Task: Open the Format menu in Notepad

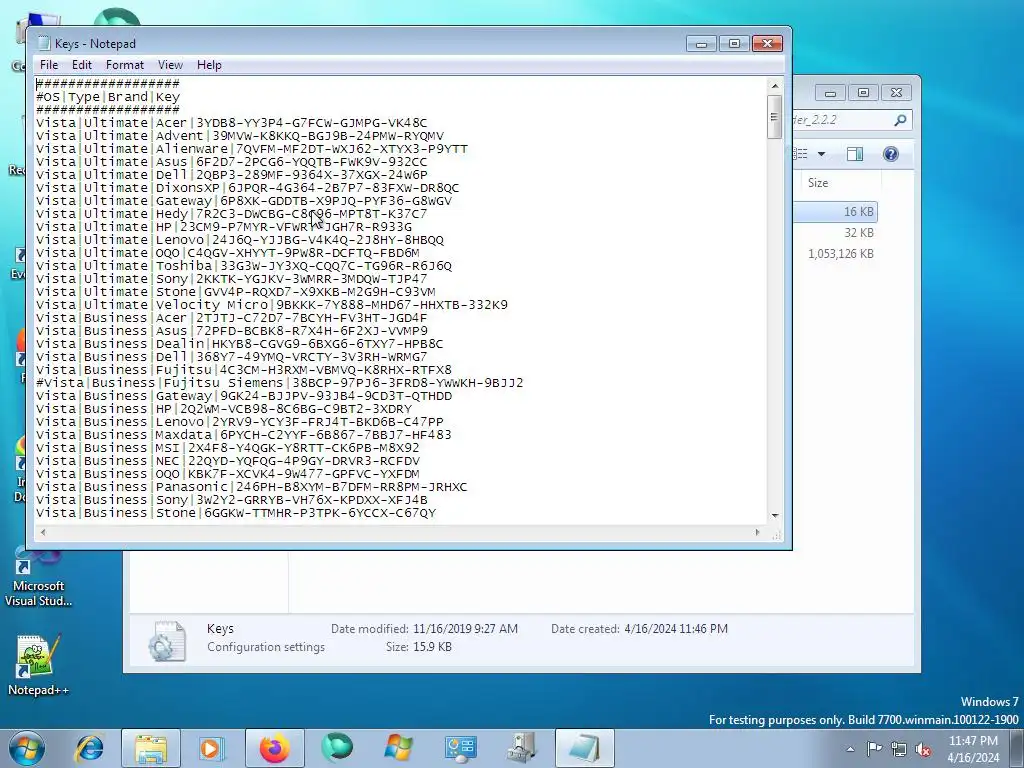Action: (x=125, y=65)
